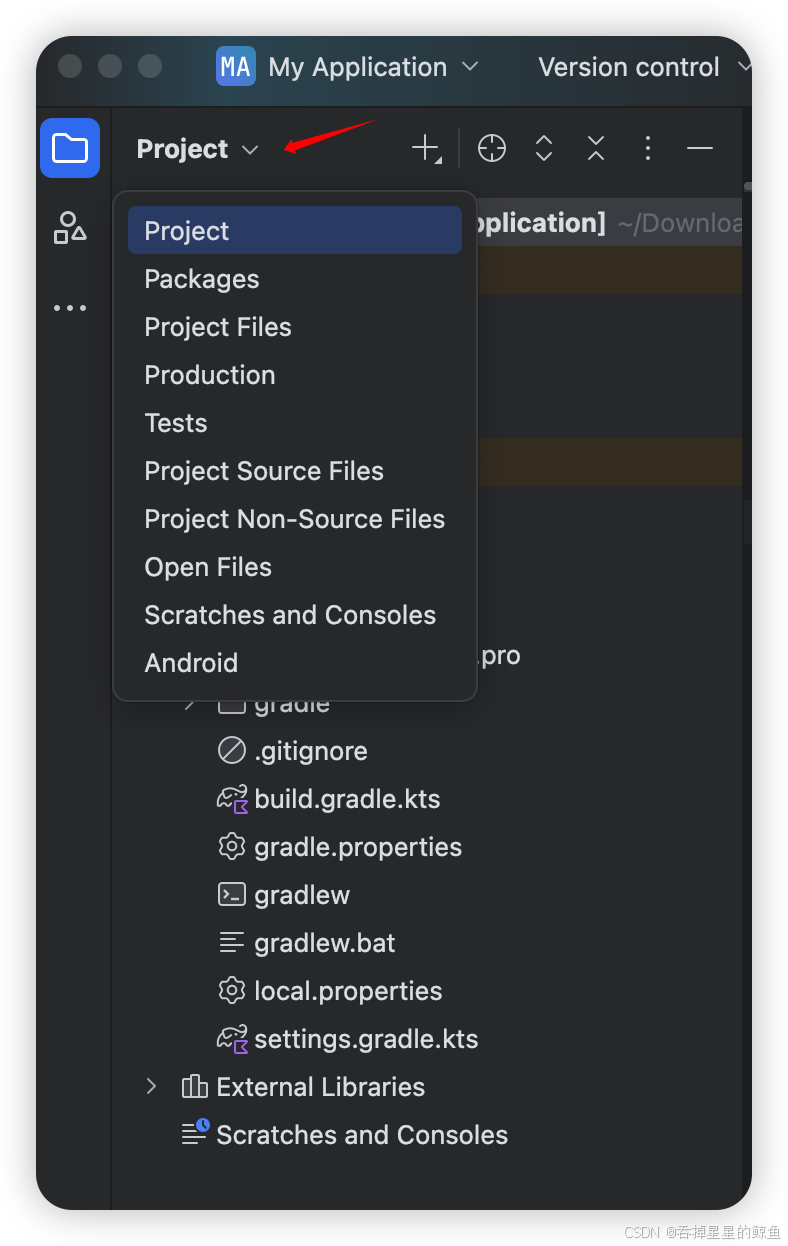Open the Project panel options kebab menu
788x1246 pixels.
648,149
